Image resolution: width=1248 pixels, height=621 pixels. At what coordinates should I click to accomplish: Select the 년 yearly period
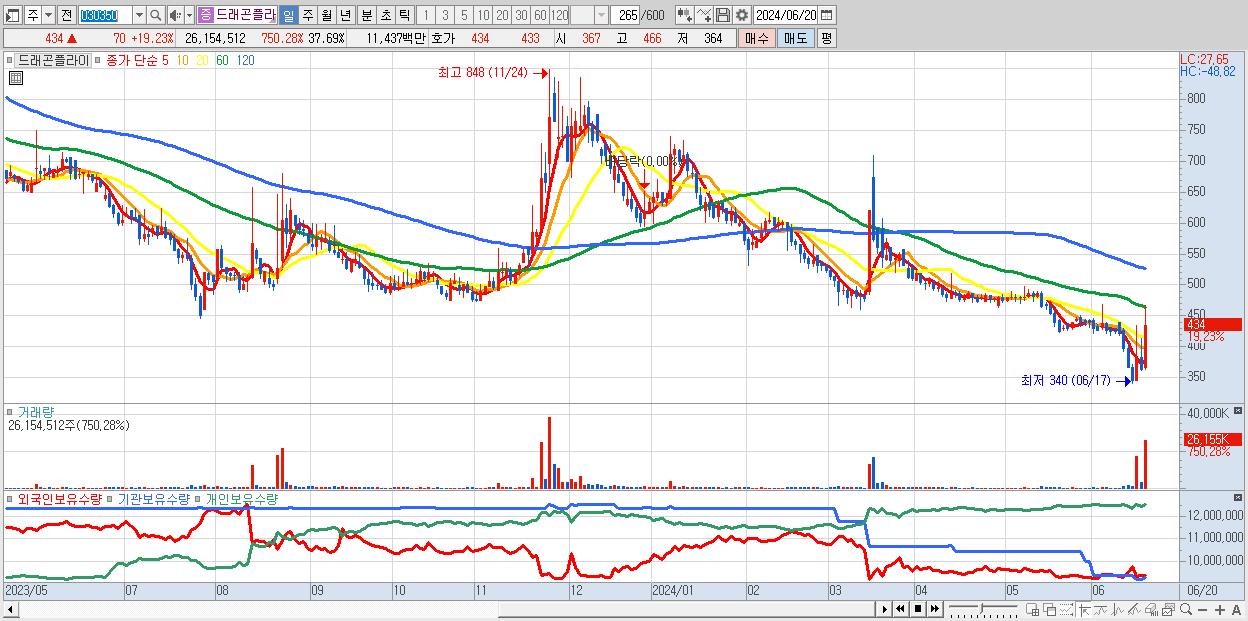pos(345,15)
